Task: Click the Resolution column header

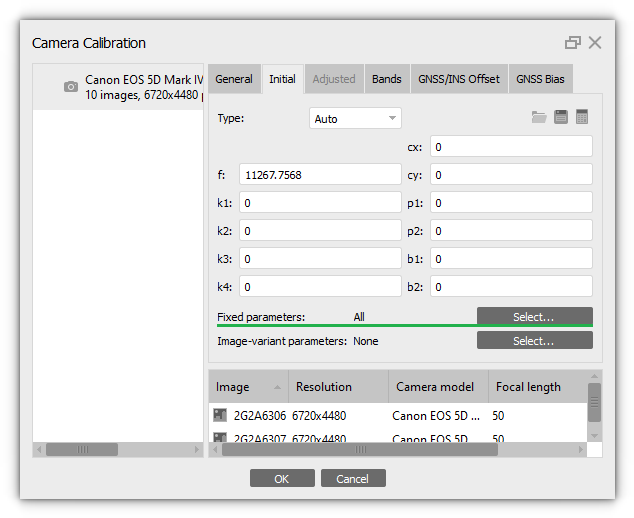Action: [x=338, y=387]
